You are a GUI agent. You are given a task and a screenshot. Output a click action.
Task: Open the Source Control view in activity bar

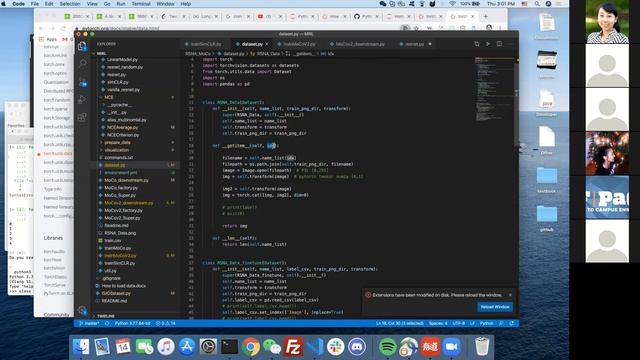pyautogui.click(x=82, y=82)
